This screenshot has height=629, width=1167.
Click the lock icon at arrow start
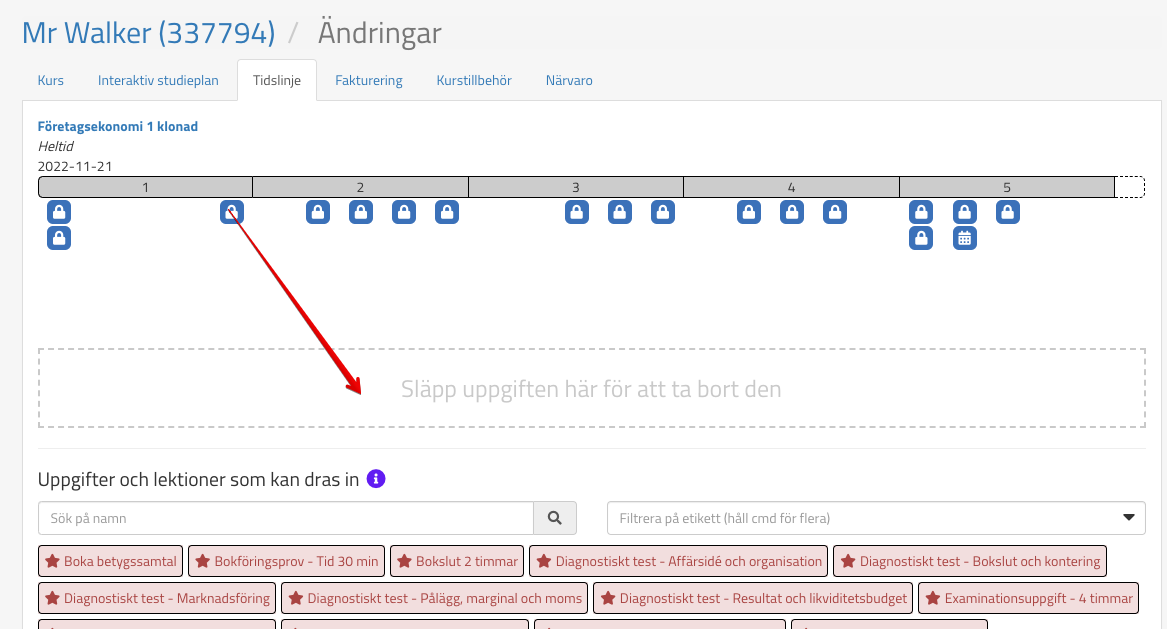[x=232, y=212]
